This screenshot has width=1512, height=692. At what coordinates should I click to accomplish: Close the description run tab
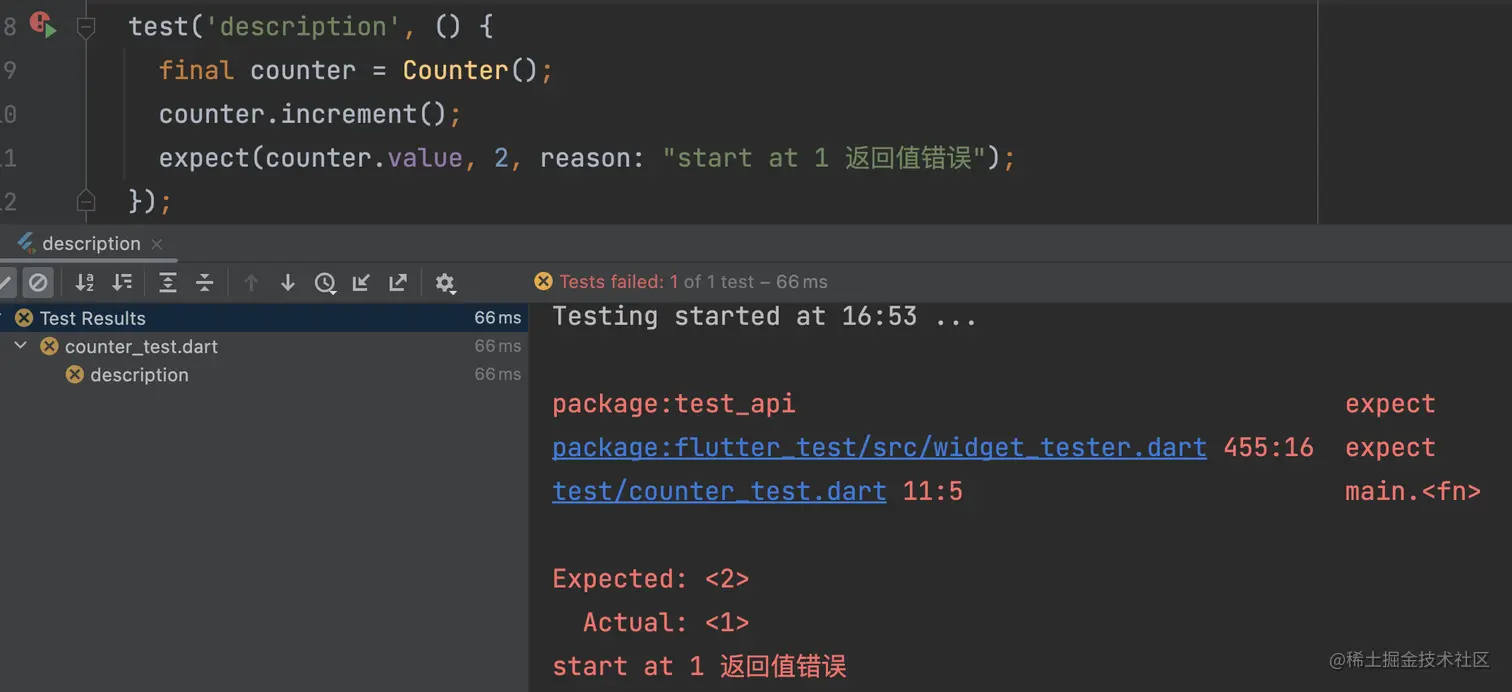point(157,243)
